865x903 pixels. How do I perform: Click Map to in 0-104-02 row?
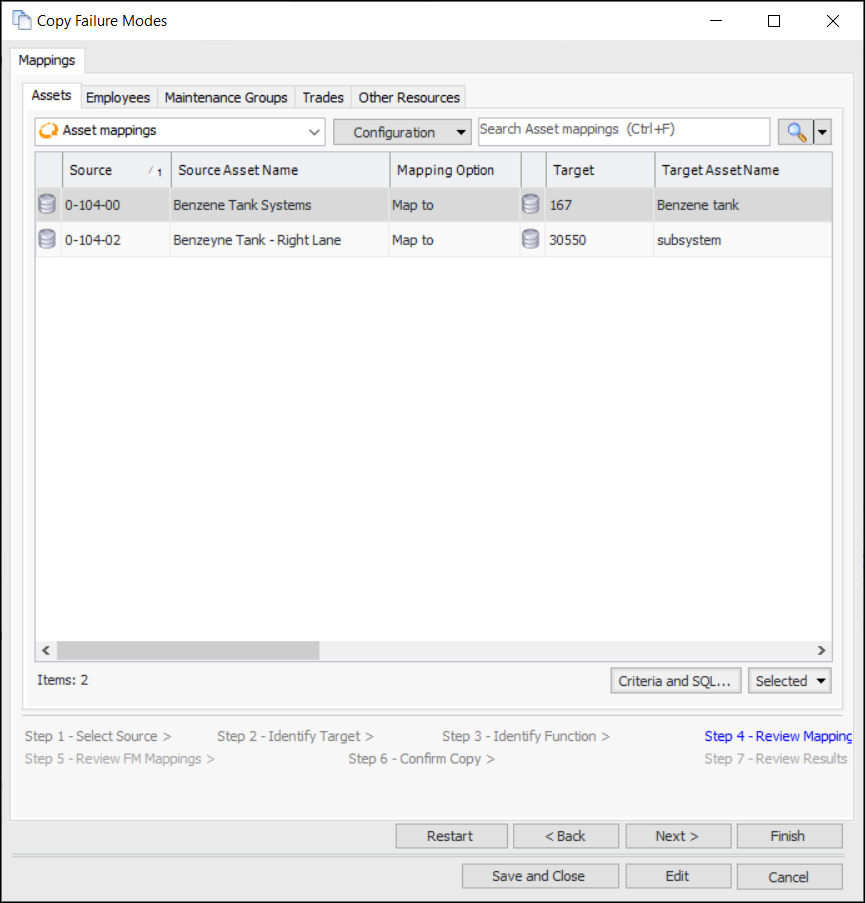(x=454, y=240)
